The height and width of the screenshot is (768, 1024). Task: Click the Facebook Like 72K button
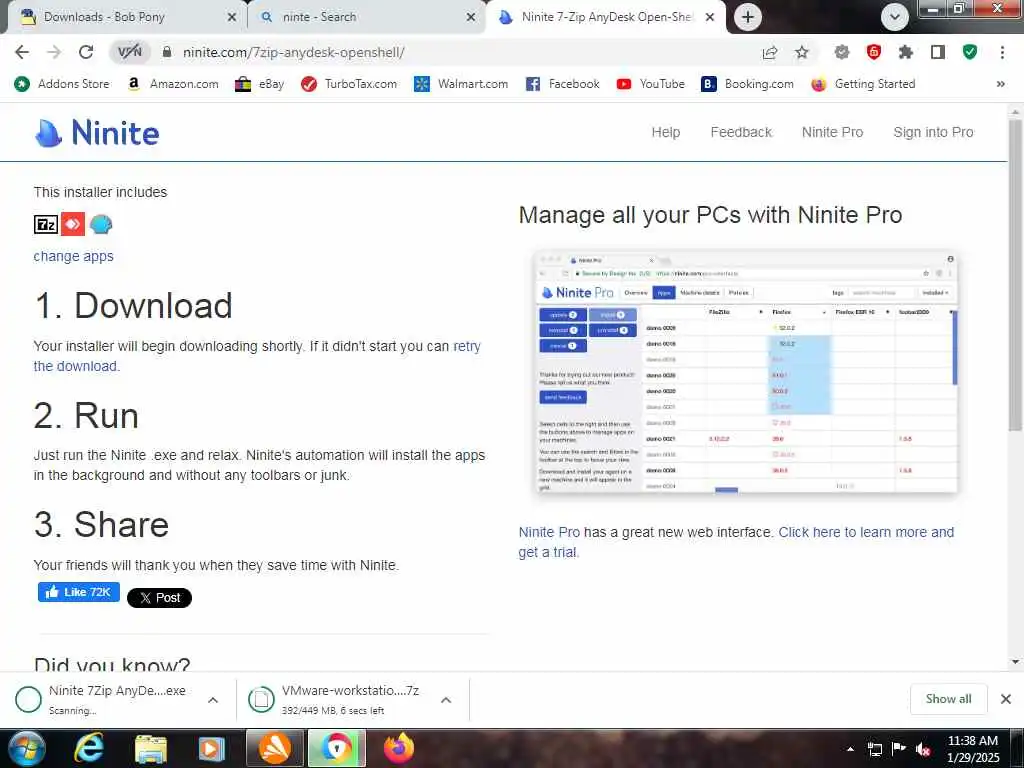[78, 592]
